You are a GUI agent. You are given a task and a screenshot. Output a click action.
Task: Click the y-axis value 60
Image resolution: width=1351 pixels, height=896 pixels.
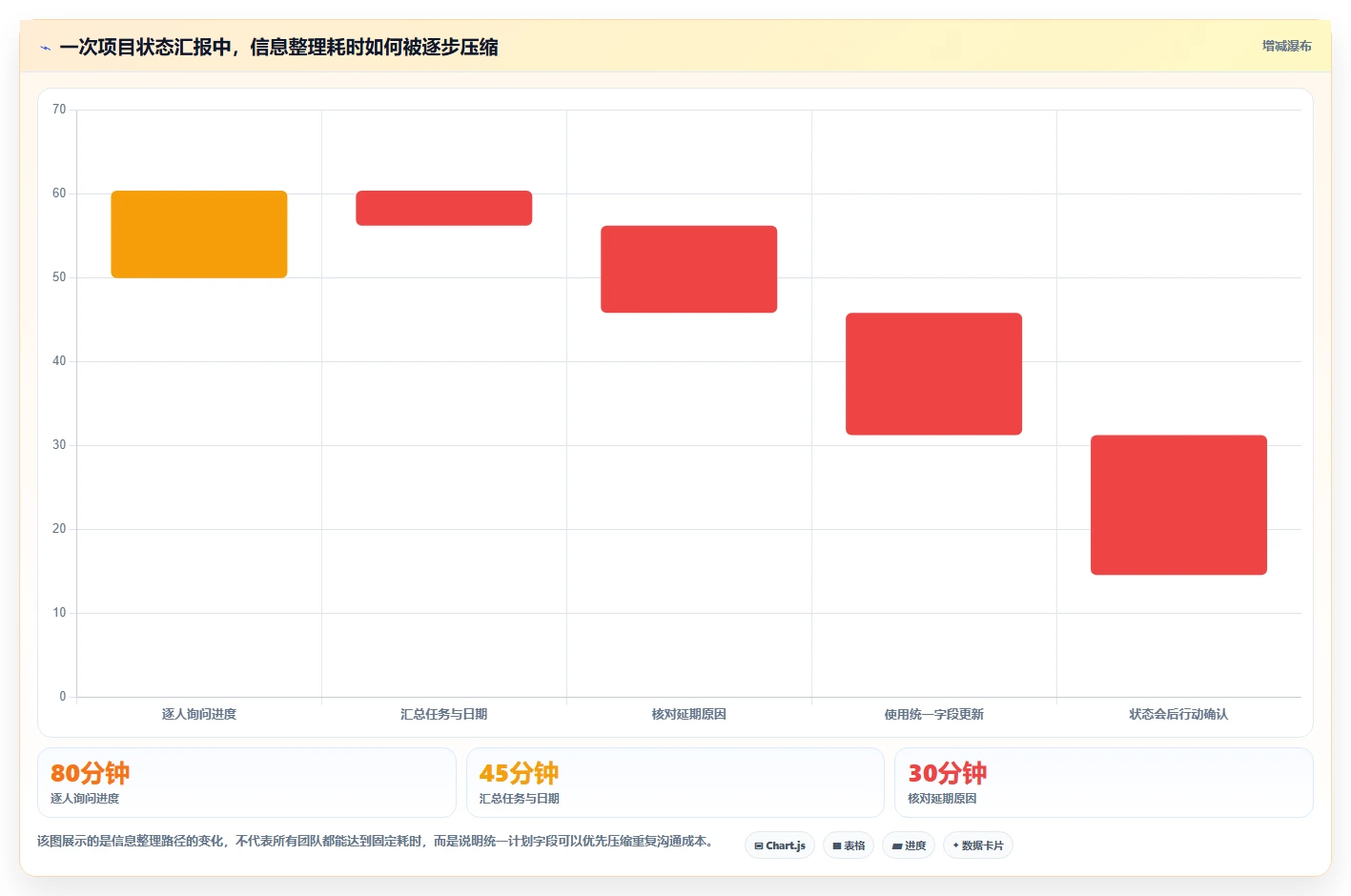[59, 193]
